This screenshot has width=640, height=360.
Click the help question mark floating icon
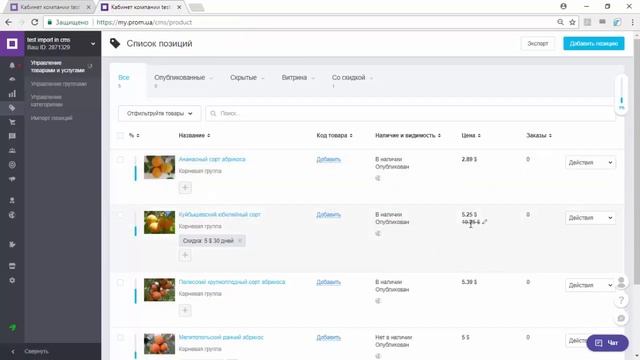pos(621,300)
